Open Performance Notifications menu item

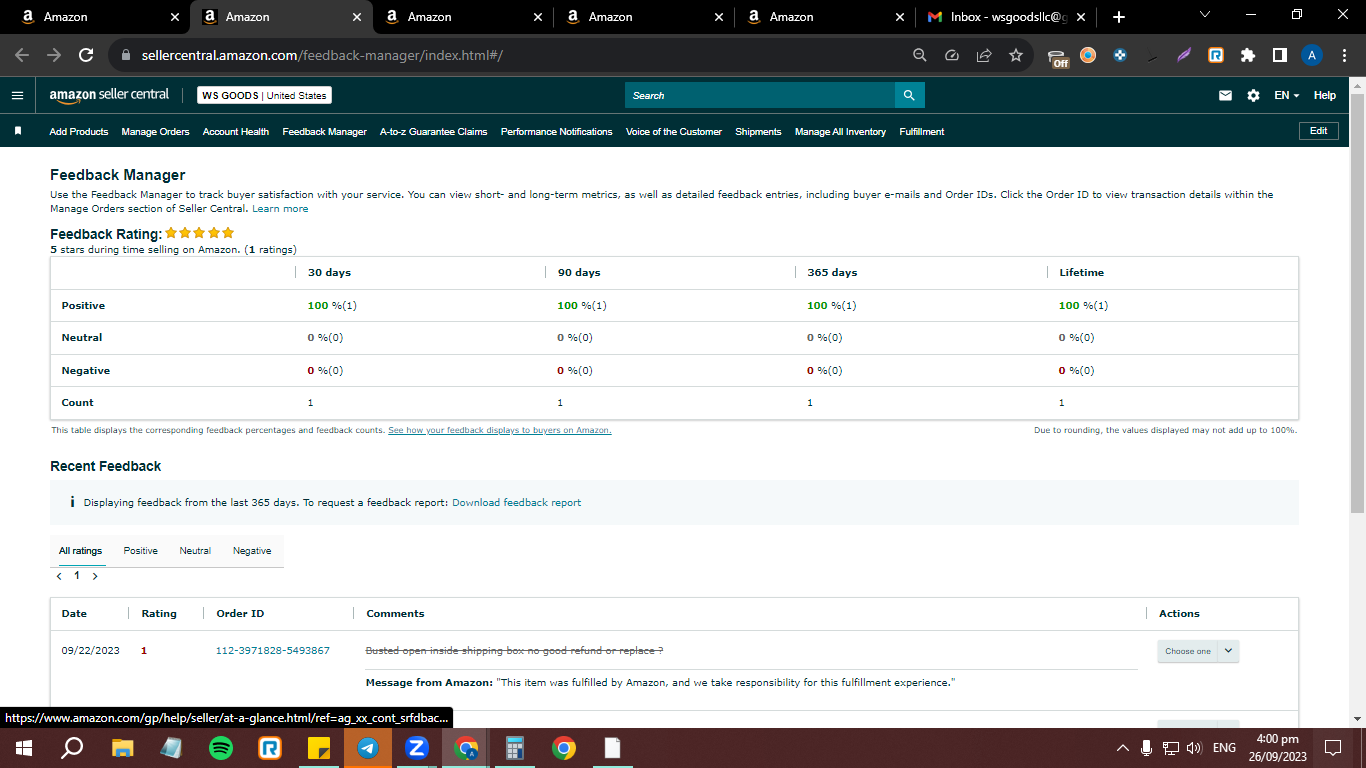(557, 132)
